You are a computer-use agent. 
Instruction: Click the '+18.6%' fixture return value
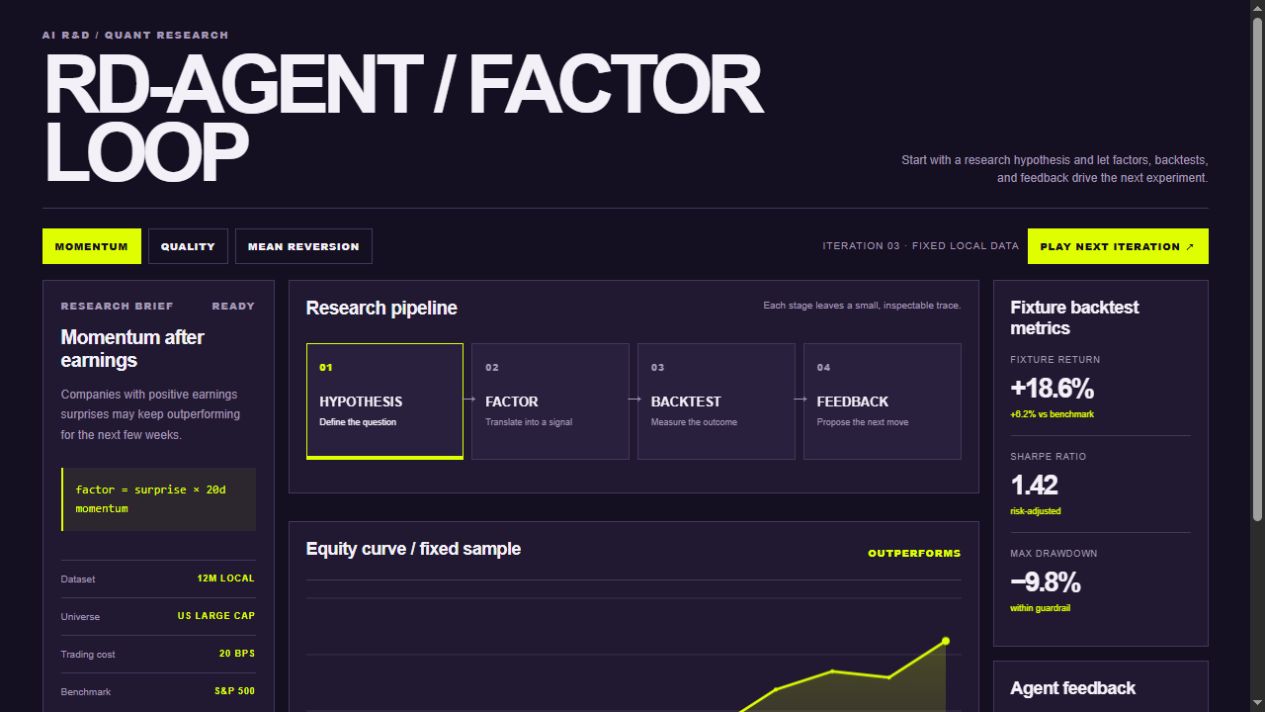[1052, 388]
